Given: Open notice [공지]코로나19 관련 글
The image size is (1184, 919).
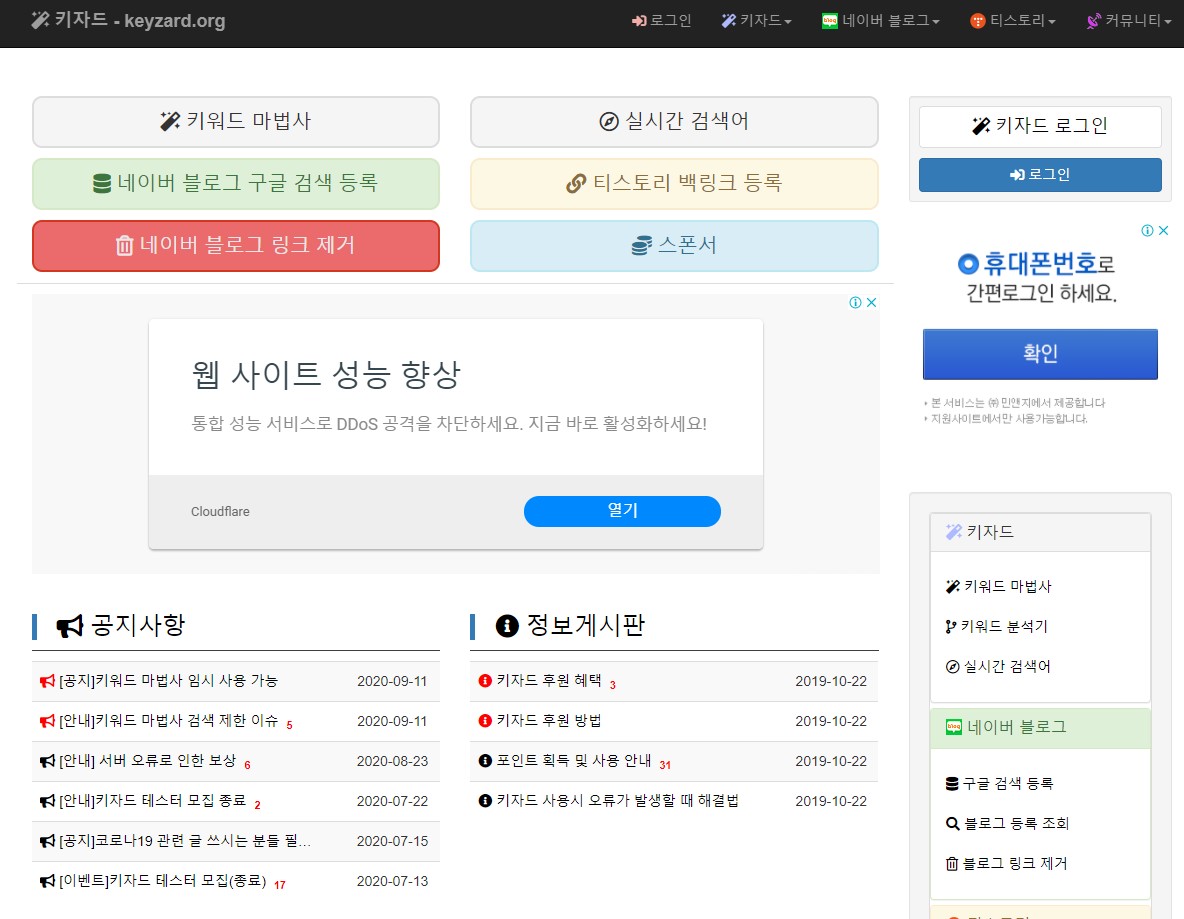Looking at the screenshot, I should [x=185, y=840].
